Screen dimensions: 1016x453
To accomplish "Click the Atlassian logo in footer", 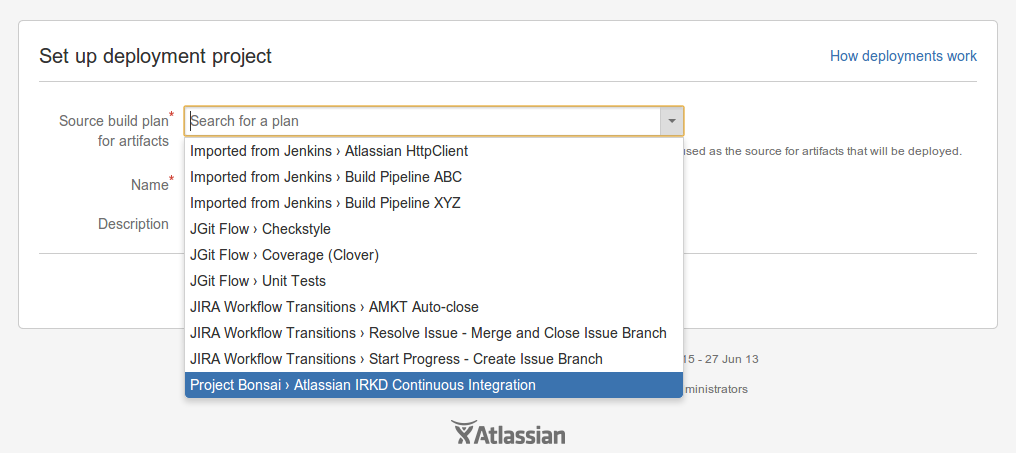I will click(x=508, y=433).
